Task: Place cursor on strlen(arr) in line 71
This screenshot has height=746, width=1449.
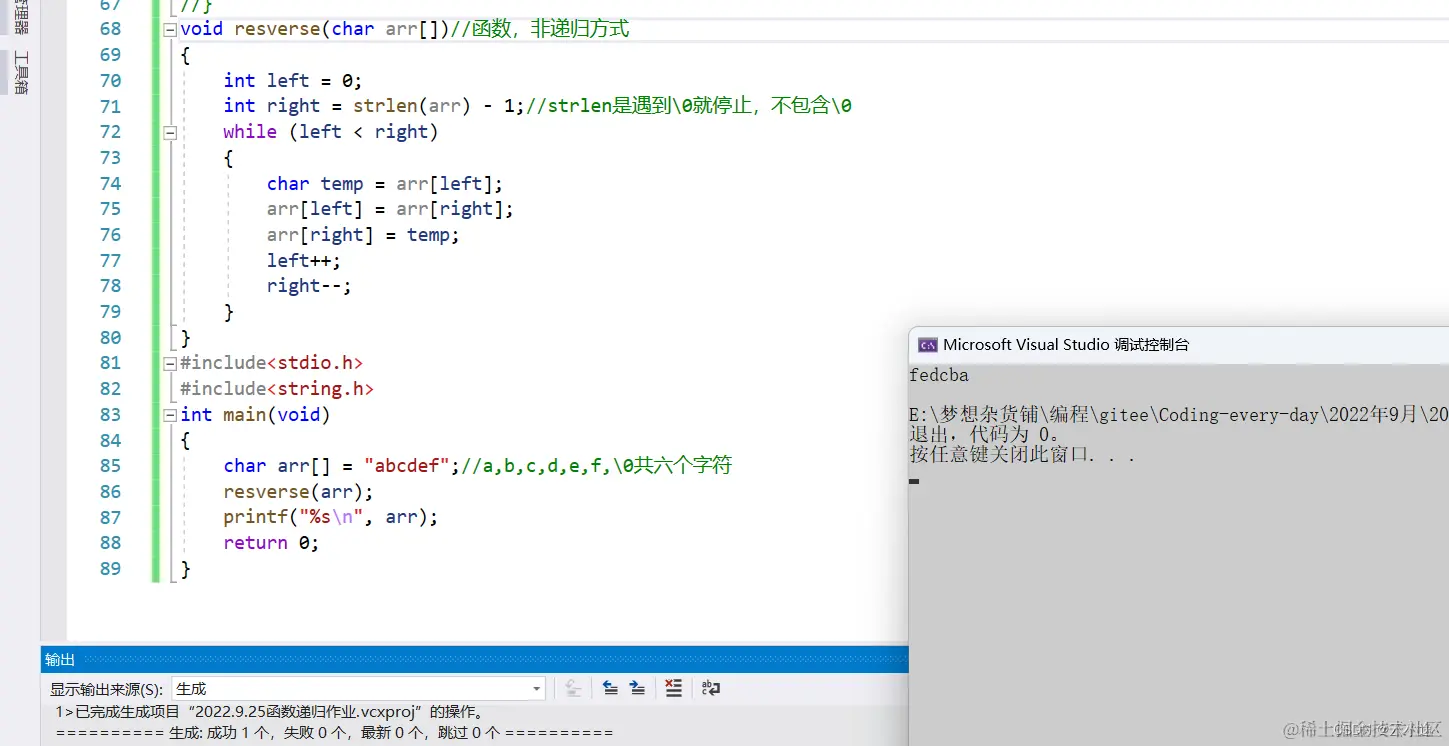Action: pos(412,106)
